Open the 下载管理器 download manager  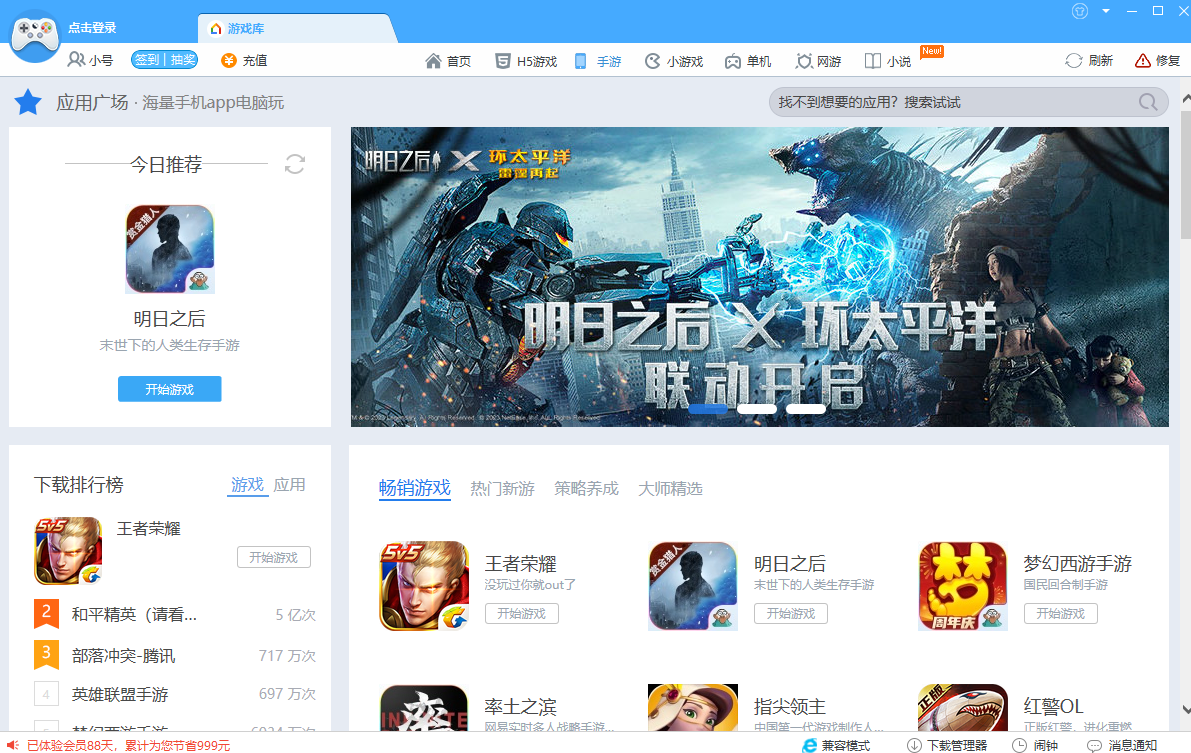[x=946, y=745]
